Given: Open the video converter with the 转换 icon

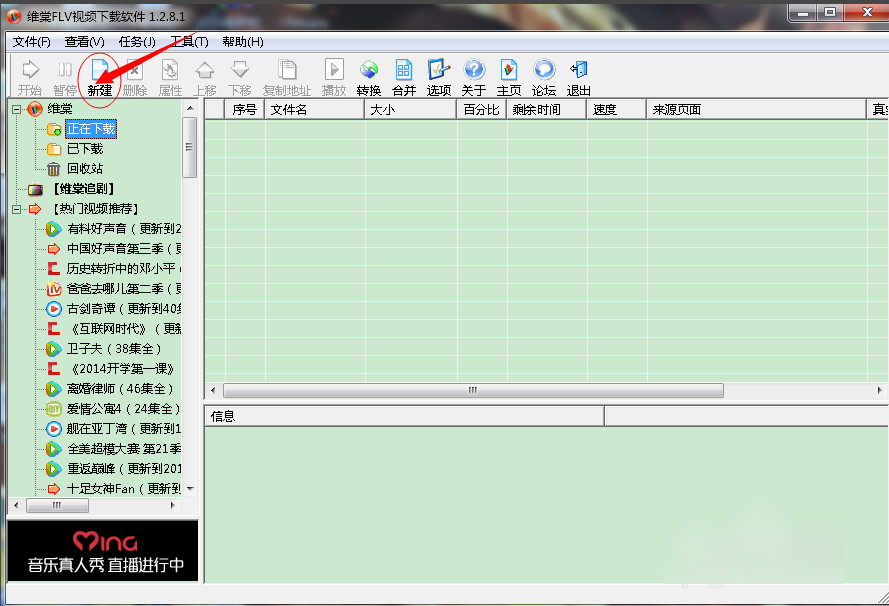Looking at the screenshot, I should [x=368, y=75].
